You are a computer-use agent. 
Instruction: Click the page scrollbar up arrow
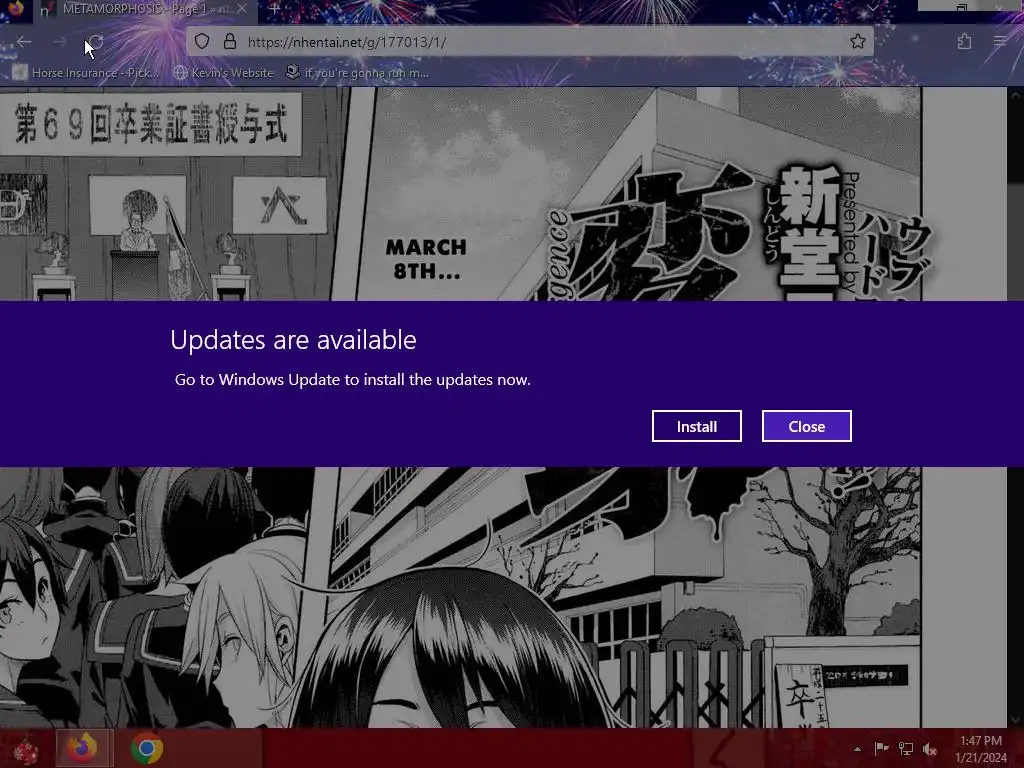1016,95
